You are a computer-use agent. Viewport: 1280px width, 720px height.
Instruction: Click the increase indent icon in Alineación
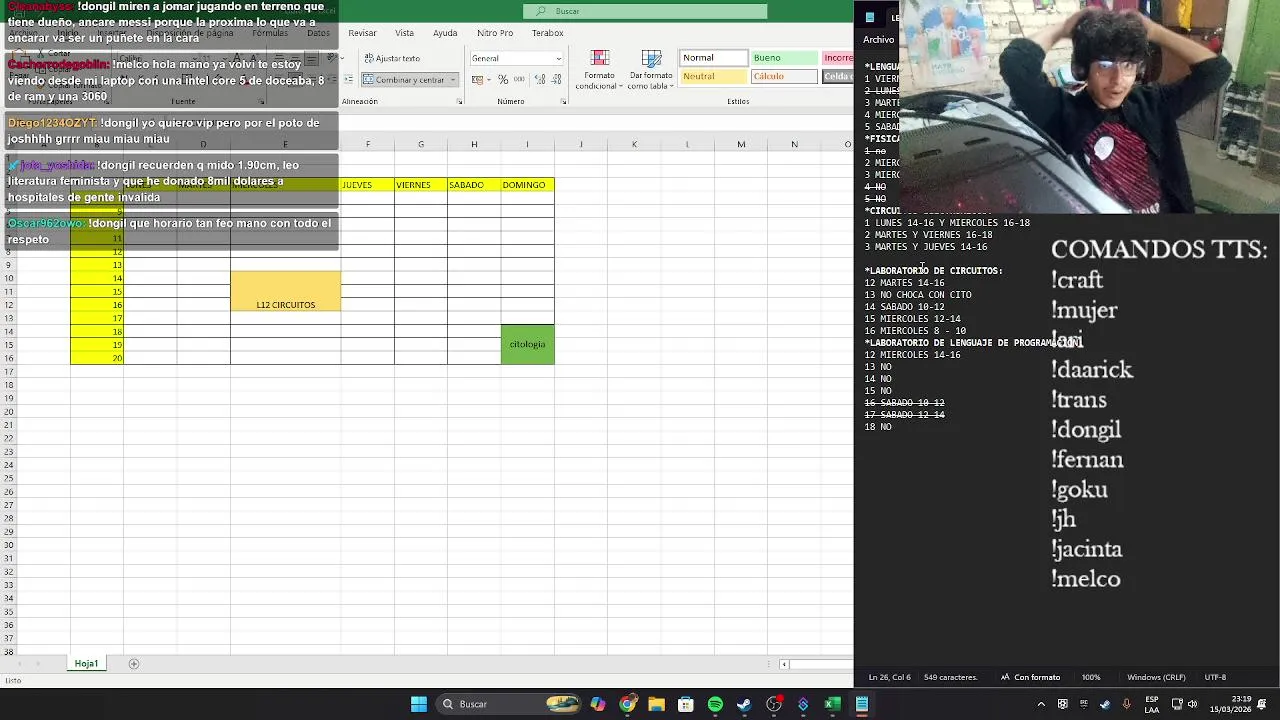coord(348,80)
